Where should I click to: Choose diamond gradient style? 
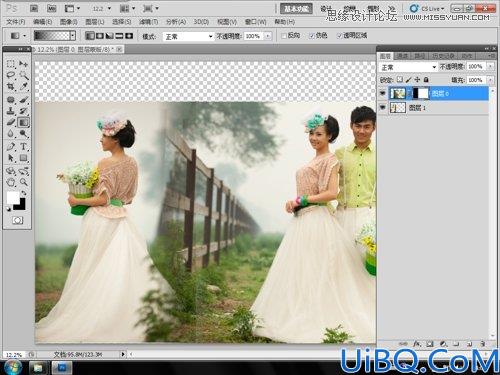tap(129, 36)
